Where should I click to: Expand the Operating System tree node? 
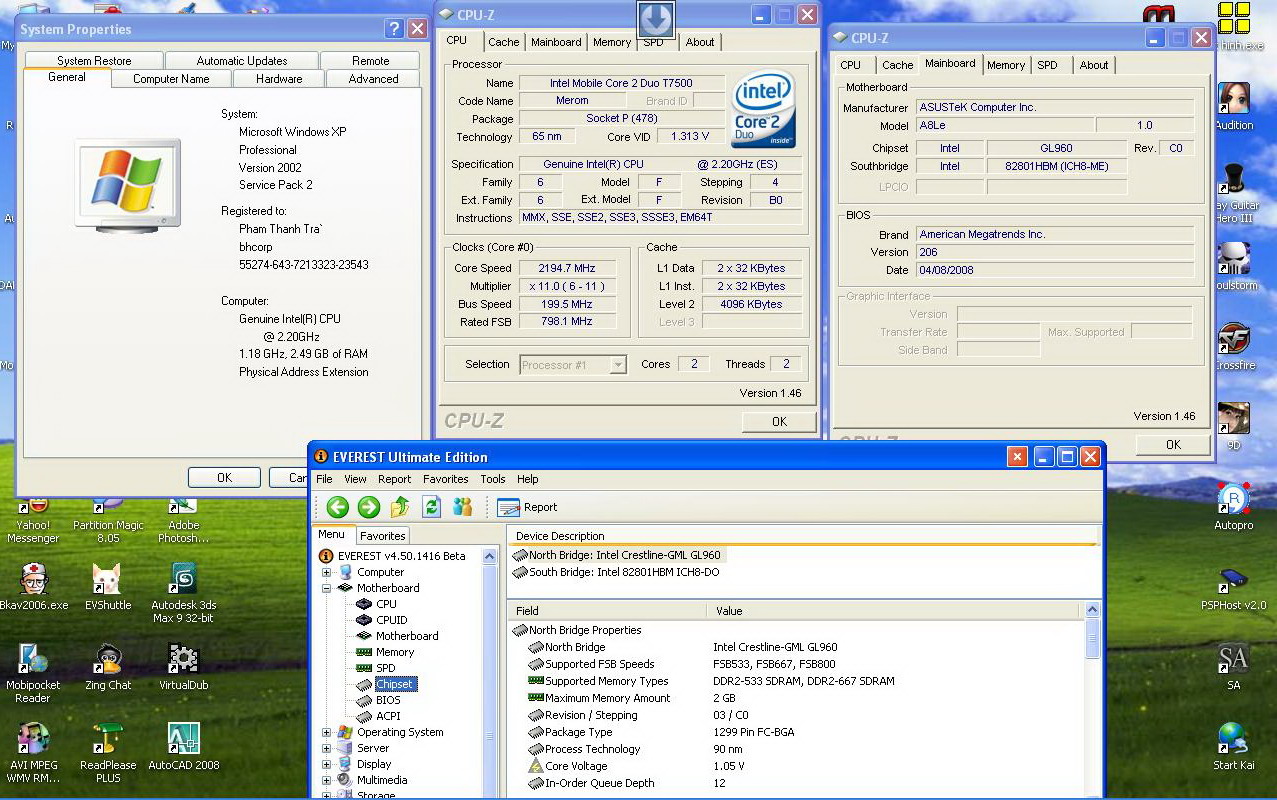326,732
